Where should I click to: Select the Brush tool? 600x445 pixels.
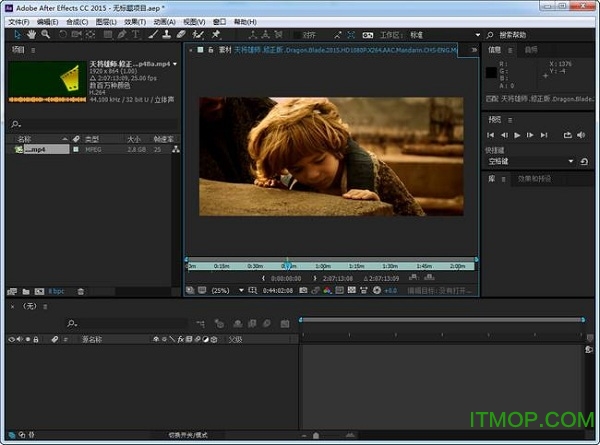tap(153, 35)
